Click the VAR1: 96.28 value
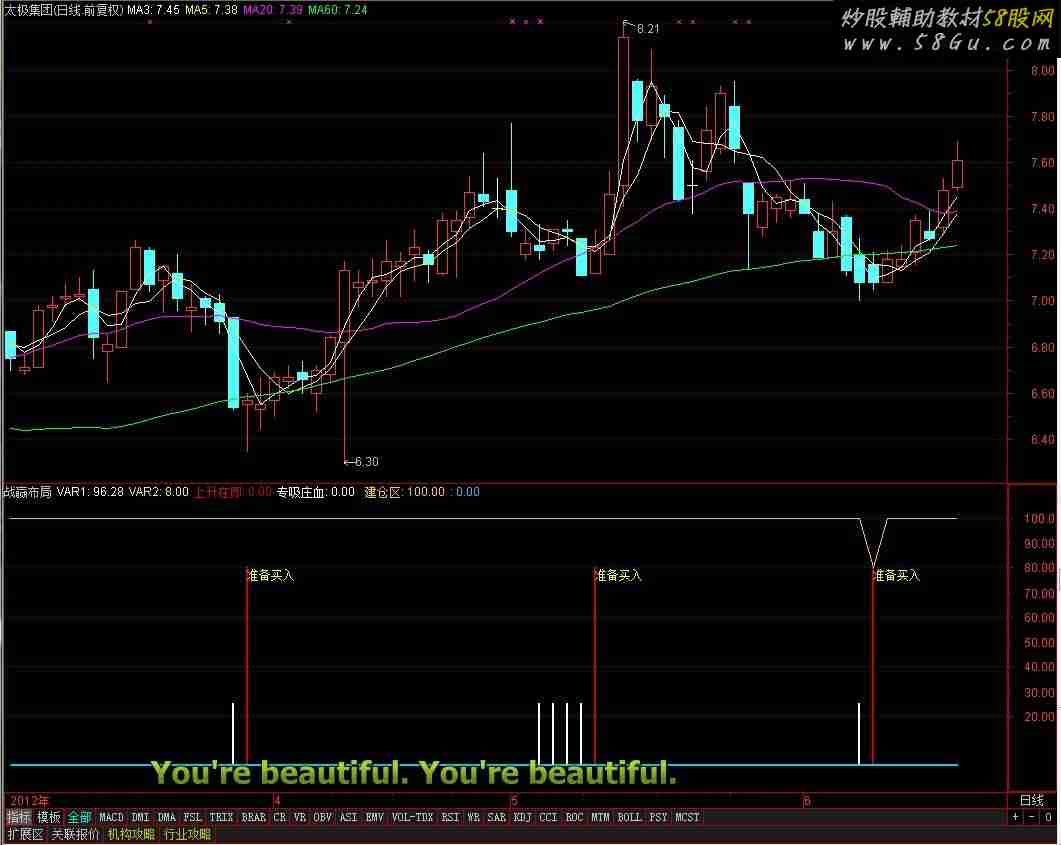1061x845 pixels. pyautogui.click(x=90, y=492)
